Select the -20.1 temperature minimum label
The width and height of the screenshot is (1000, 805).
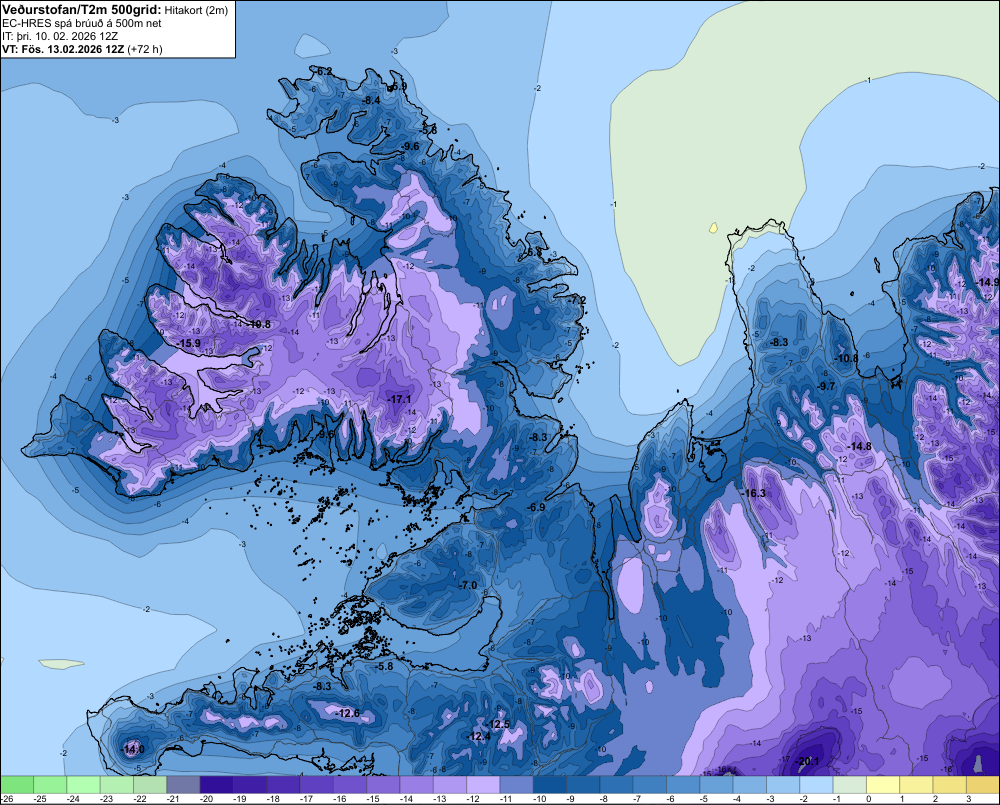pos(807,761)
